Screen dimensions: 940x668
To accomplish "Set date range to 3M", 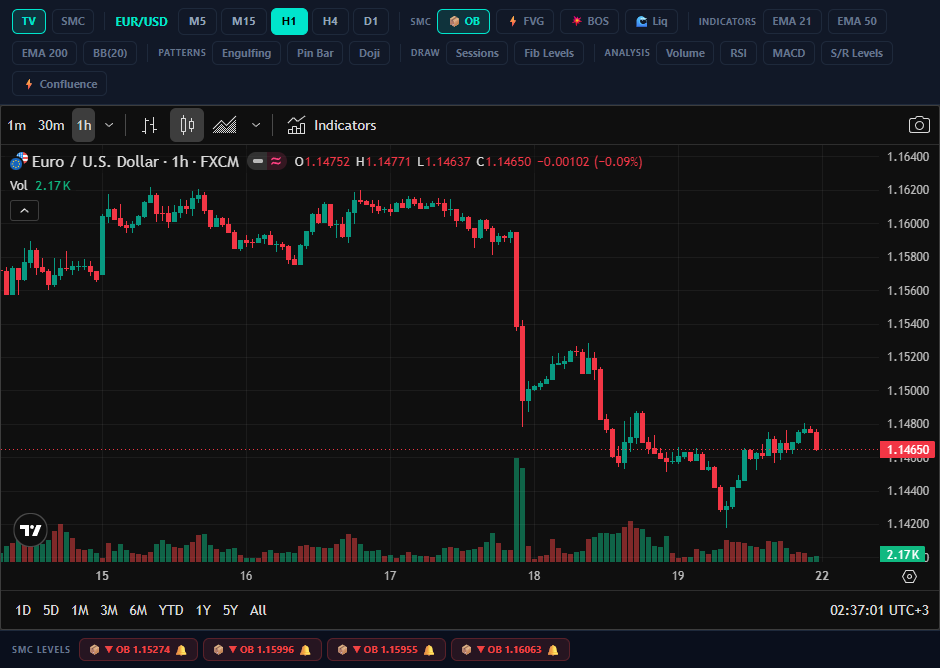I will click(x=109, y=610).
